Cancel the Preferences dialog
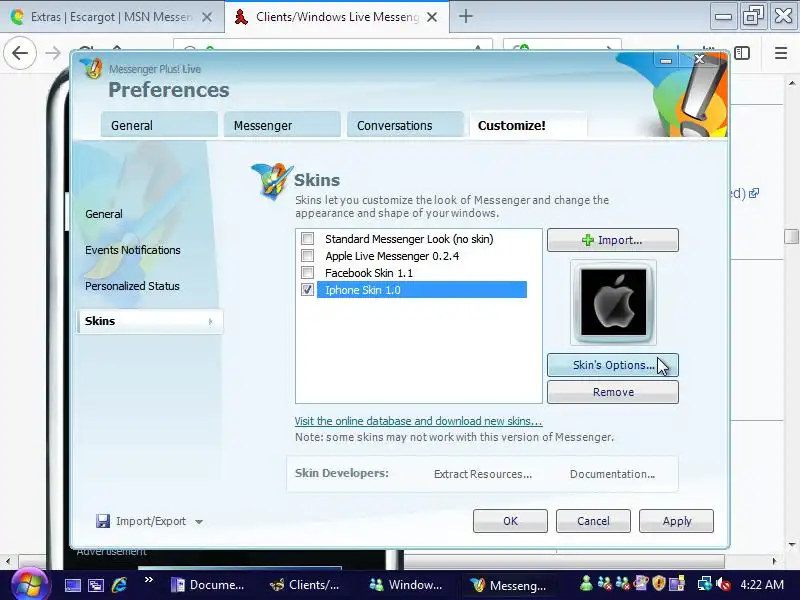The image size is (800, 600). 593,521
